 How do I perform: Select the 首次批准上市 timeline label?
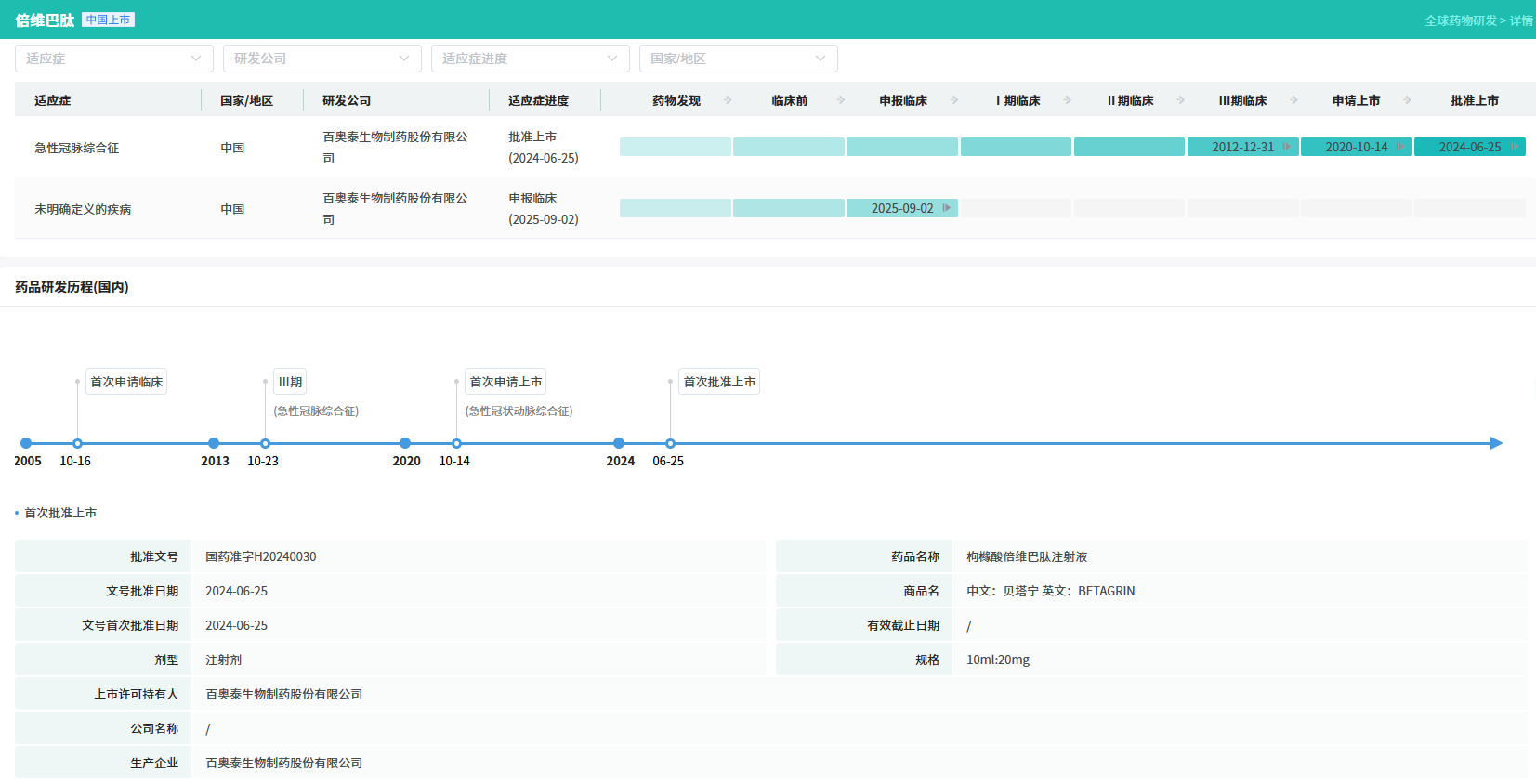[719, 382]
